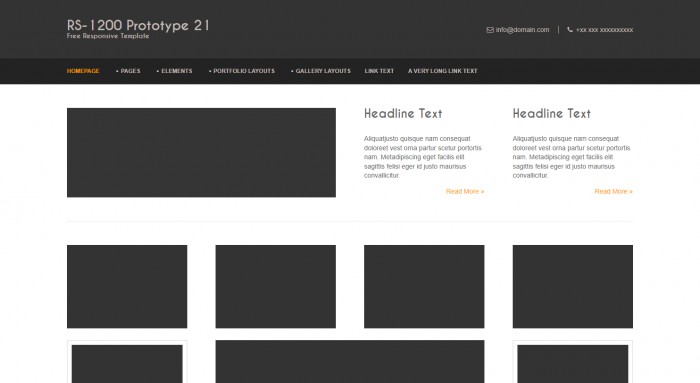This screenshot has height=383, width=700.
Task: Follow the first Read More link
Action: (465, 192)
